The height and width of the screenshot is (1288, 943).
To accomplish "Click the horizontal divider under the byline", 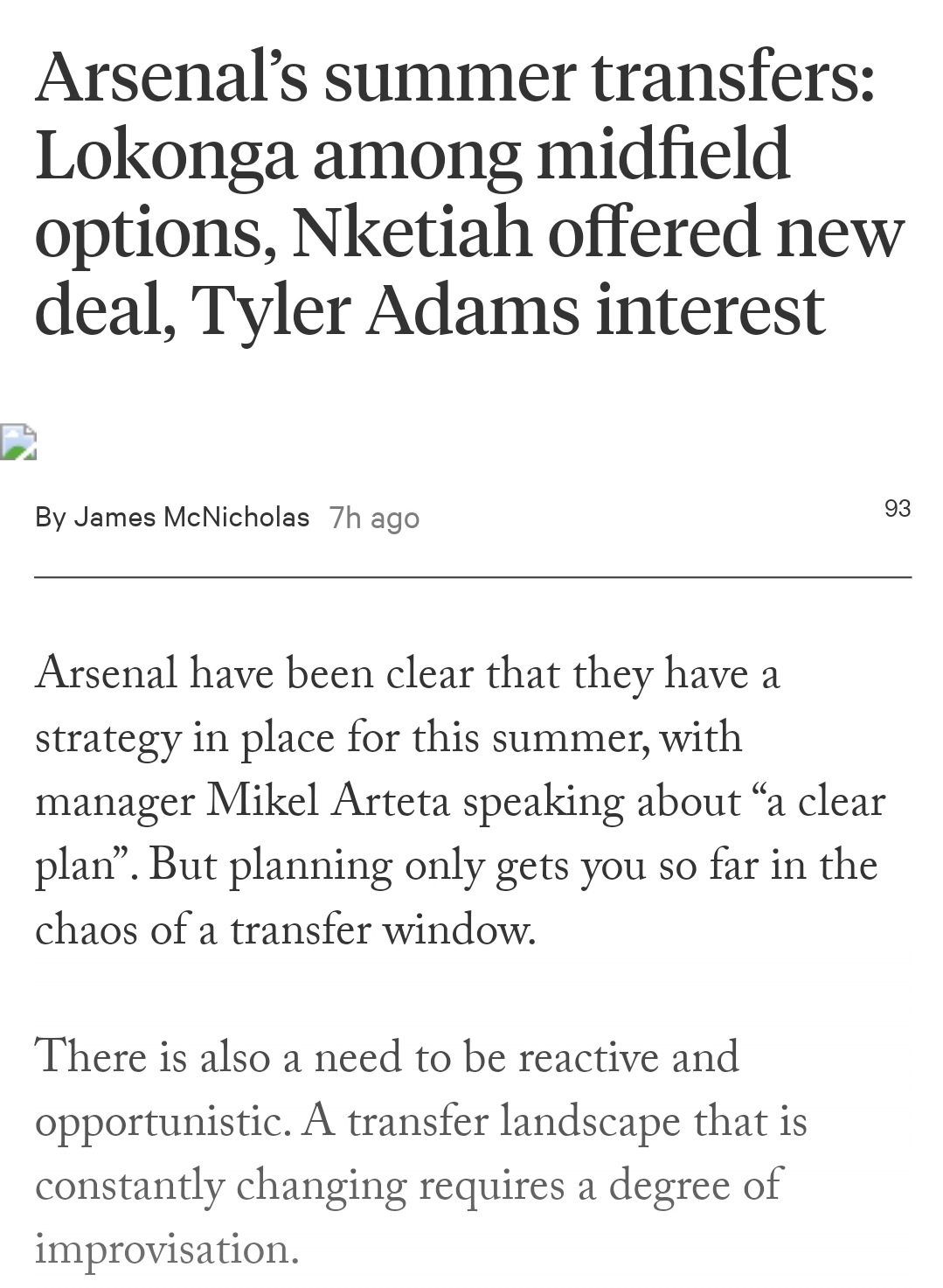I will (473, 577).
